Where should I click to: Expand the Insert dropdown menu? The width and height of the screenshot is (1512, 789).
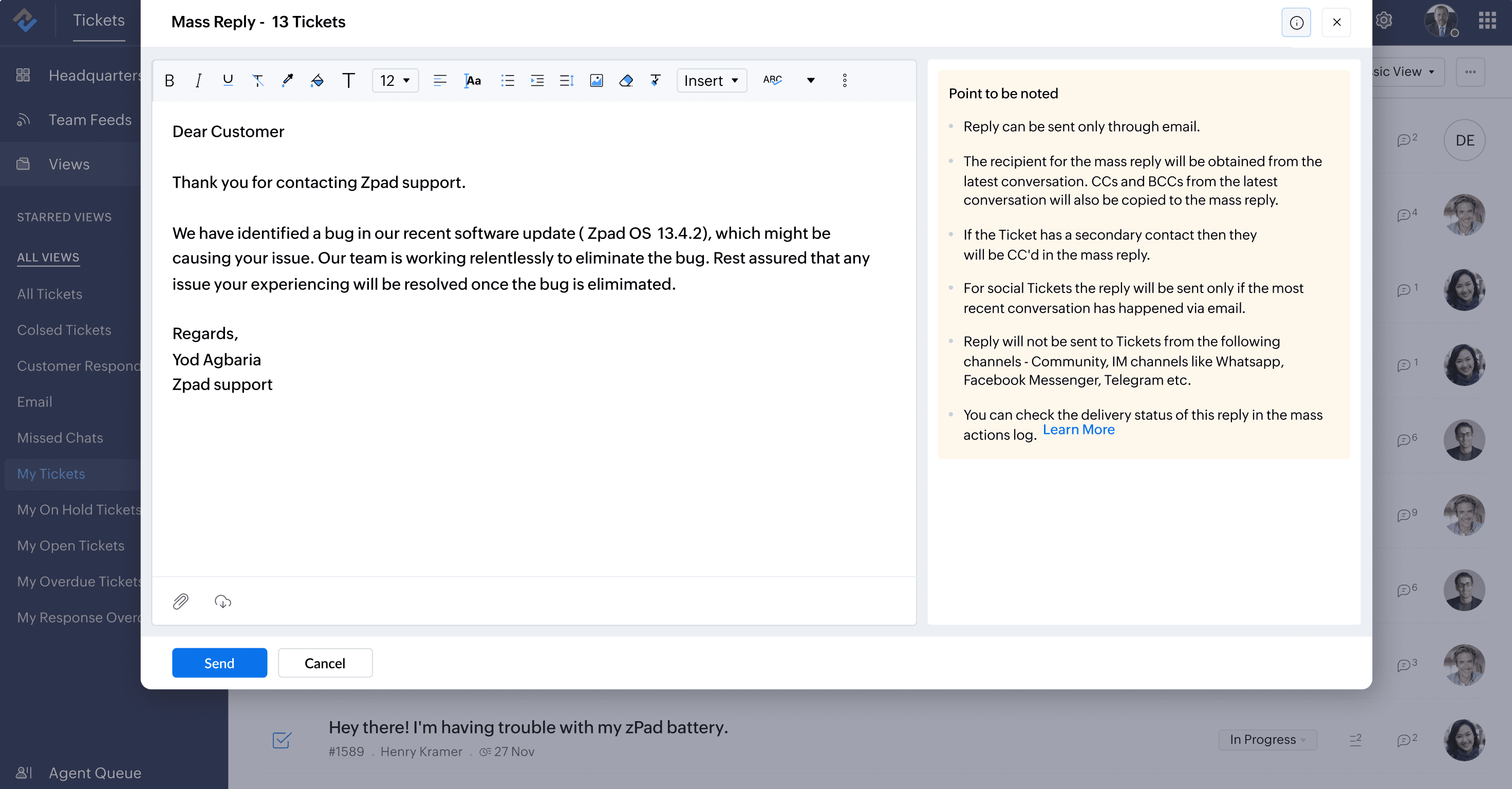point(712,80)
